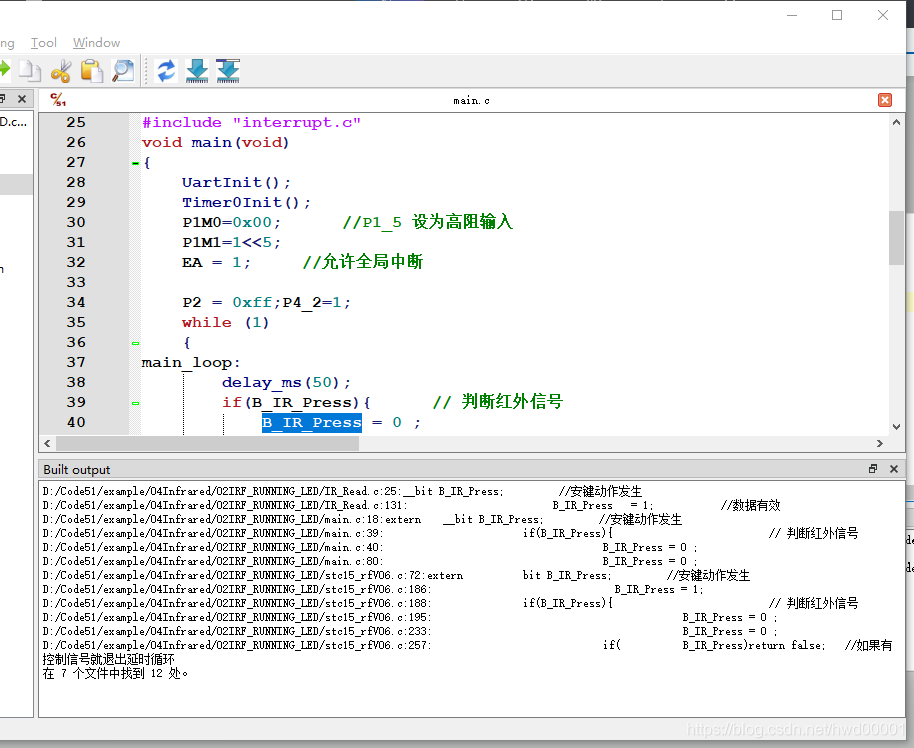This screenshot has height=748, width=914.
Task: Click horizontal scrollbar right arrow
Action: 880,443
